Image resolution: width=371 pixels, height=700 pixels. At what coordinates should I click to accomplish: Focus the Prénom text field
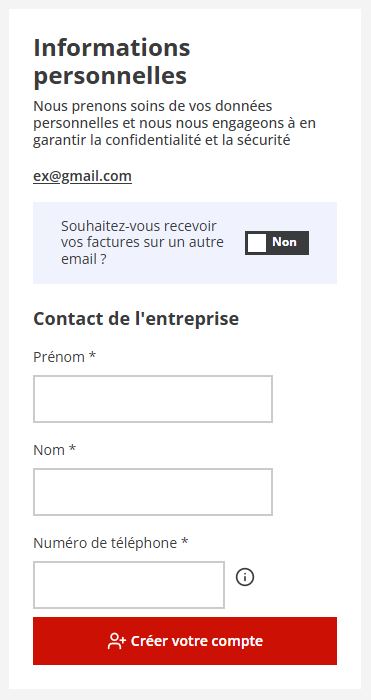pos(153,399)
